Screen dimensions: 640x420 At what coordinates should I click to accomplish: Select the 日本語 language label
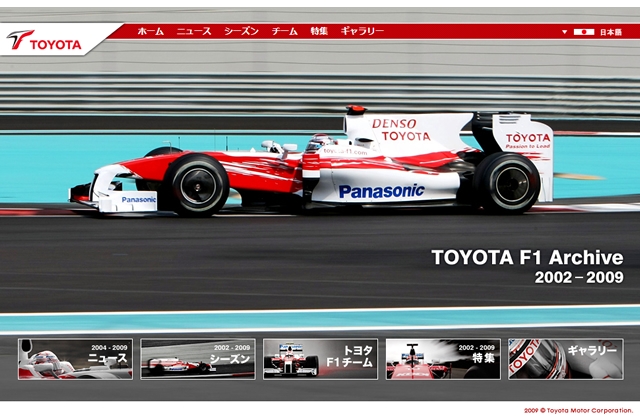point(611,32)
